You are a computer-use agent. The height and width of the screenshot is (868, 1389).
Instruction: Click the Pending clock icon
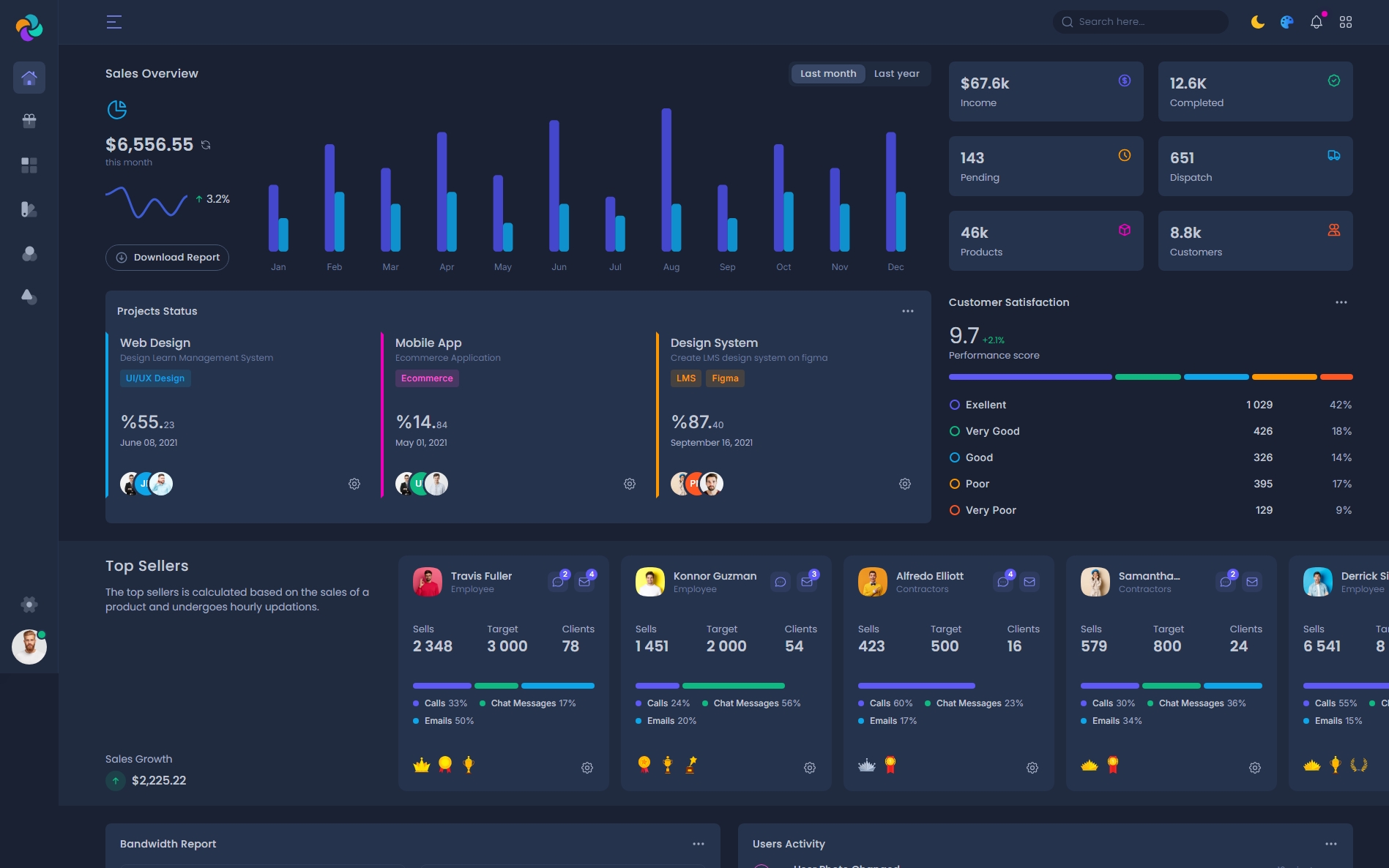pos(1125,155)
